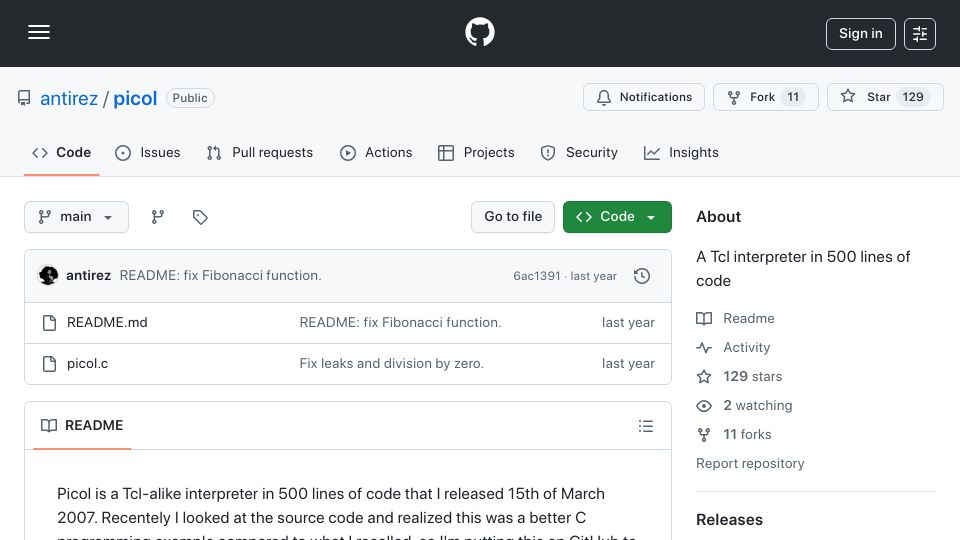Open appearance settings sliders icon in header
Screen dimensions: 960x540
click(x=920, y=34)
